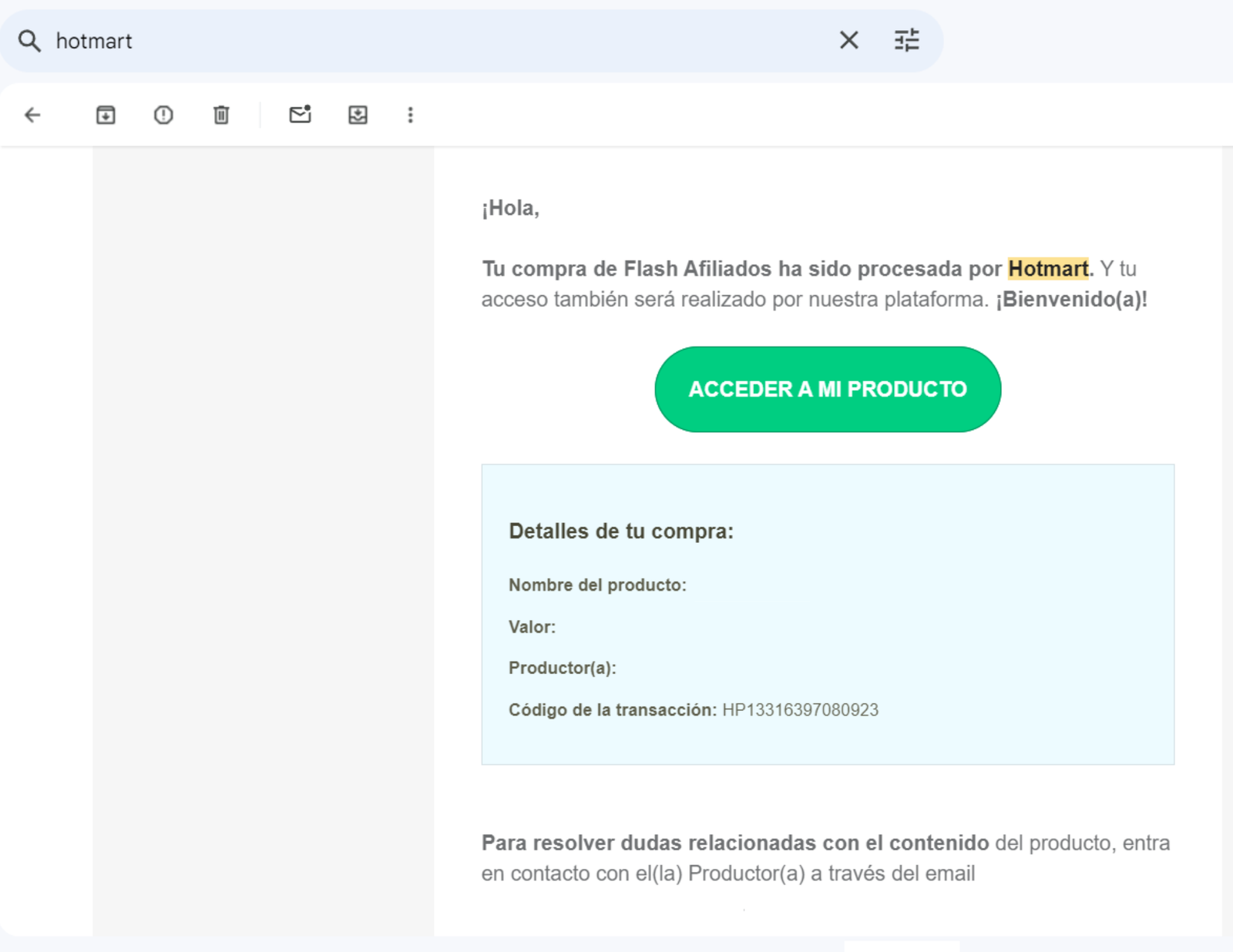Click the ¡Bienvenido(a)! bold text
Image resolution: width=1233 pixels, height=952 pixels.
1070,300
